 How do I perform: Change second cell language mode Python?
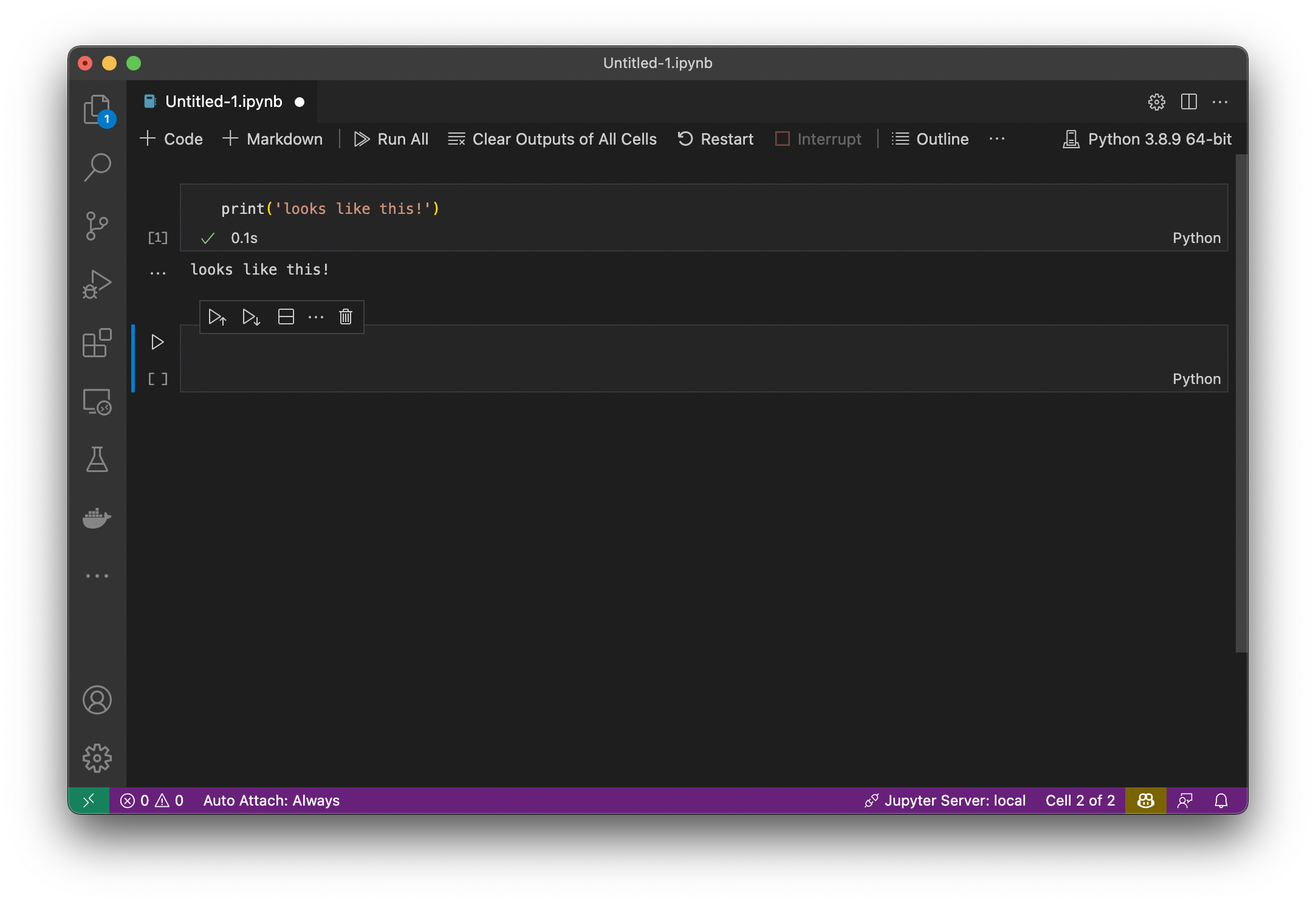(x=1196, y=379)
